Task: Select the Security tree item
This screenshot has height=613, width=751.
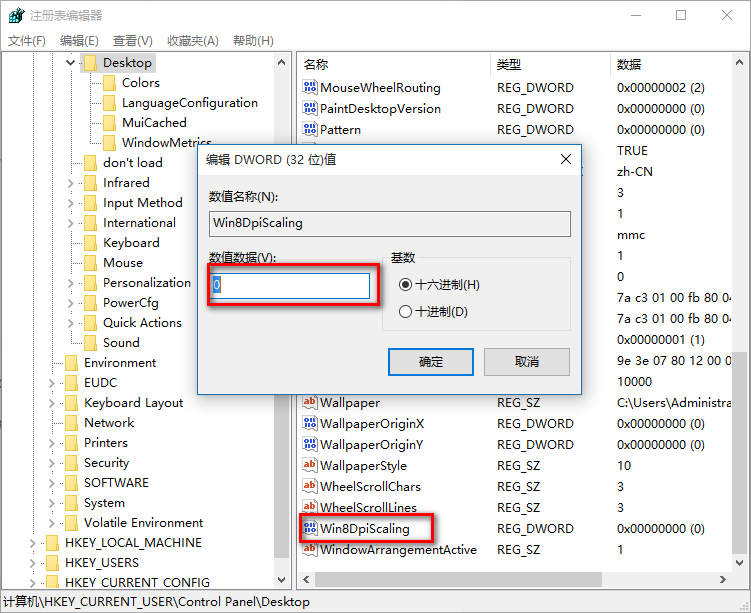Action: [x=106, y=463]
